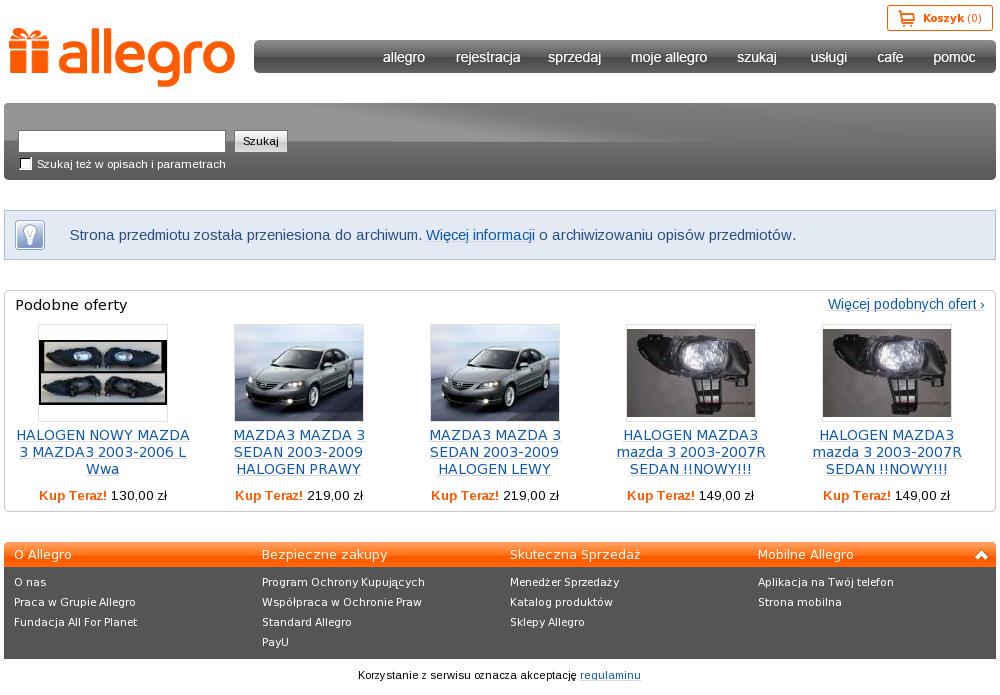1000x695 pixels.
Task: Open Aplikacja na Twój telefon link
Action: point(826,582)
